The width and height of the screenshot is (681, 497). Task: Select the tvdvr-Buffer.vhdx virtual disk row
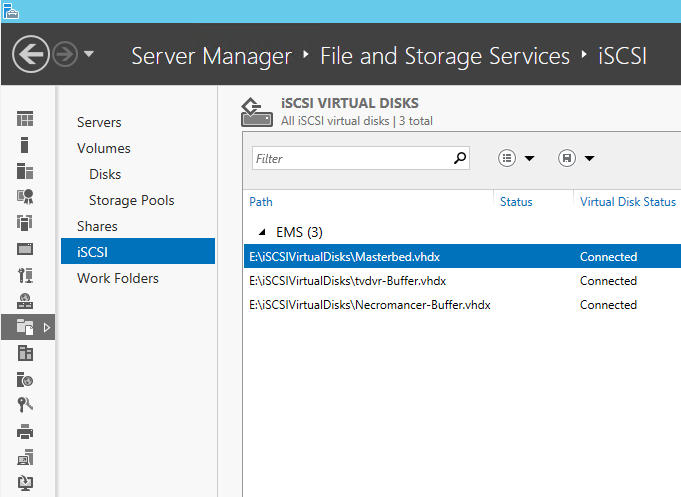tap(462, 281)
